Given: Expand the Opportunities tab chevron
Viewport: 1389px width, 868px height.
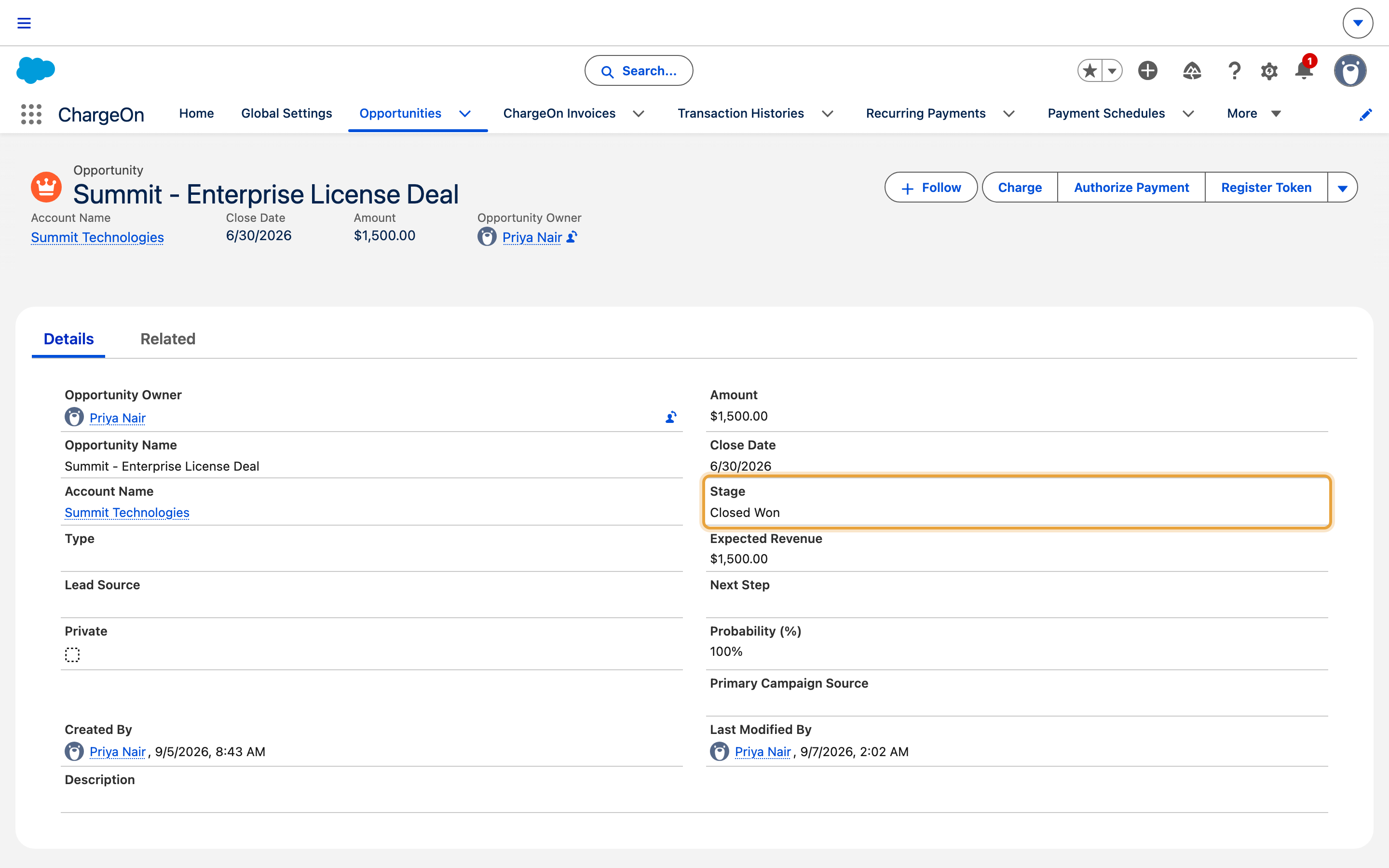Looking at the screenshot, I should tap(465, 114).
